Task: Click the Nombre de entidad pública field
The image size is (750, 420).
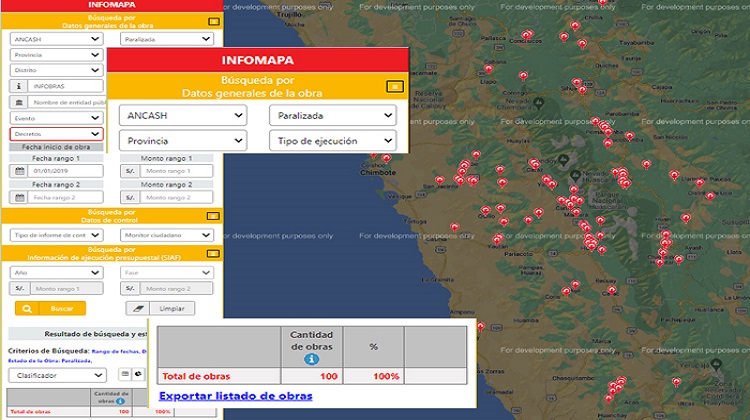Action: click(x=67, y=102)
